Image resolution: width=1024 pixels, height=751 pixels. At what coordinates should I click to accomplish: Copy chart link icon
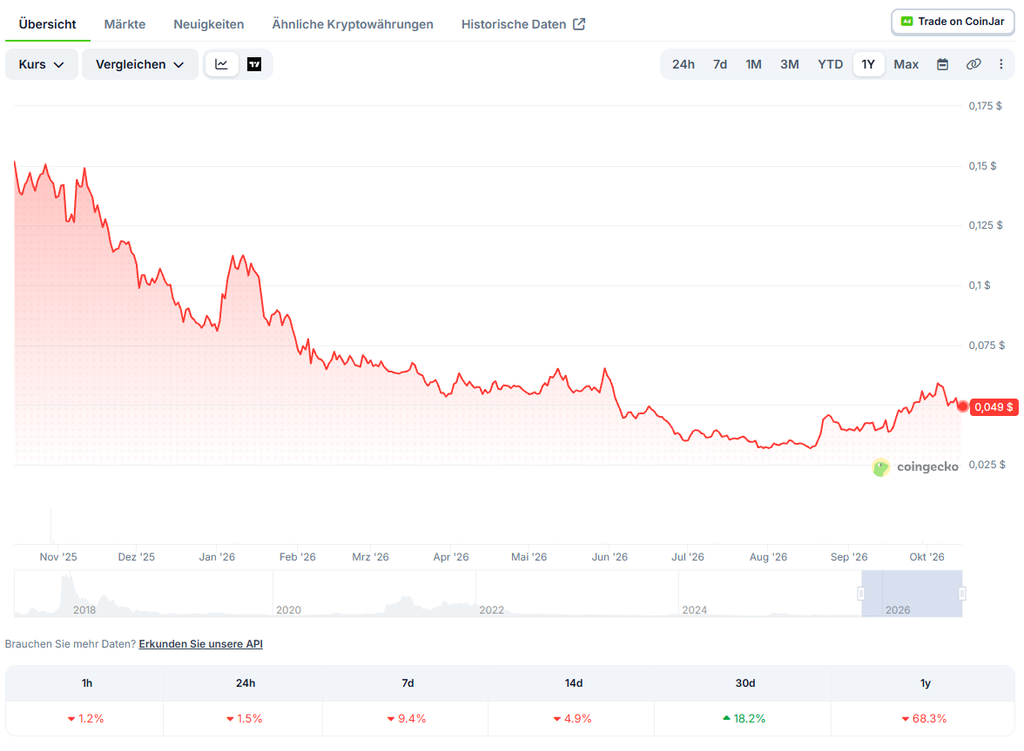[x=973, y=64]
